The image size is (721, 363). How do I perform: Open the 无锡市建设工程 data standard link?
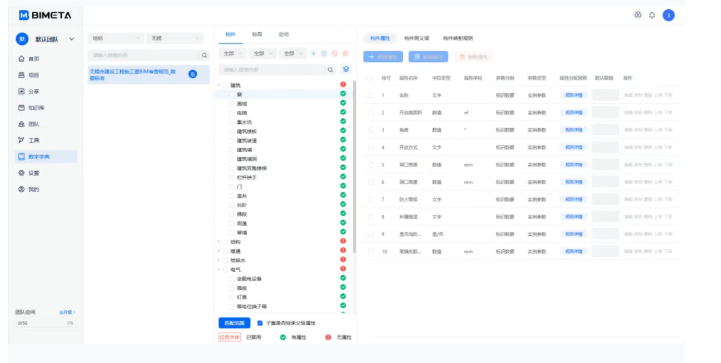(133, 75)
